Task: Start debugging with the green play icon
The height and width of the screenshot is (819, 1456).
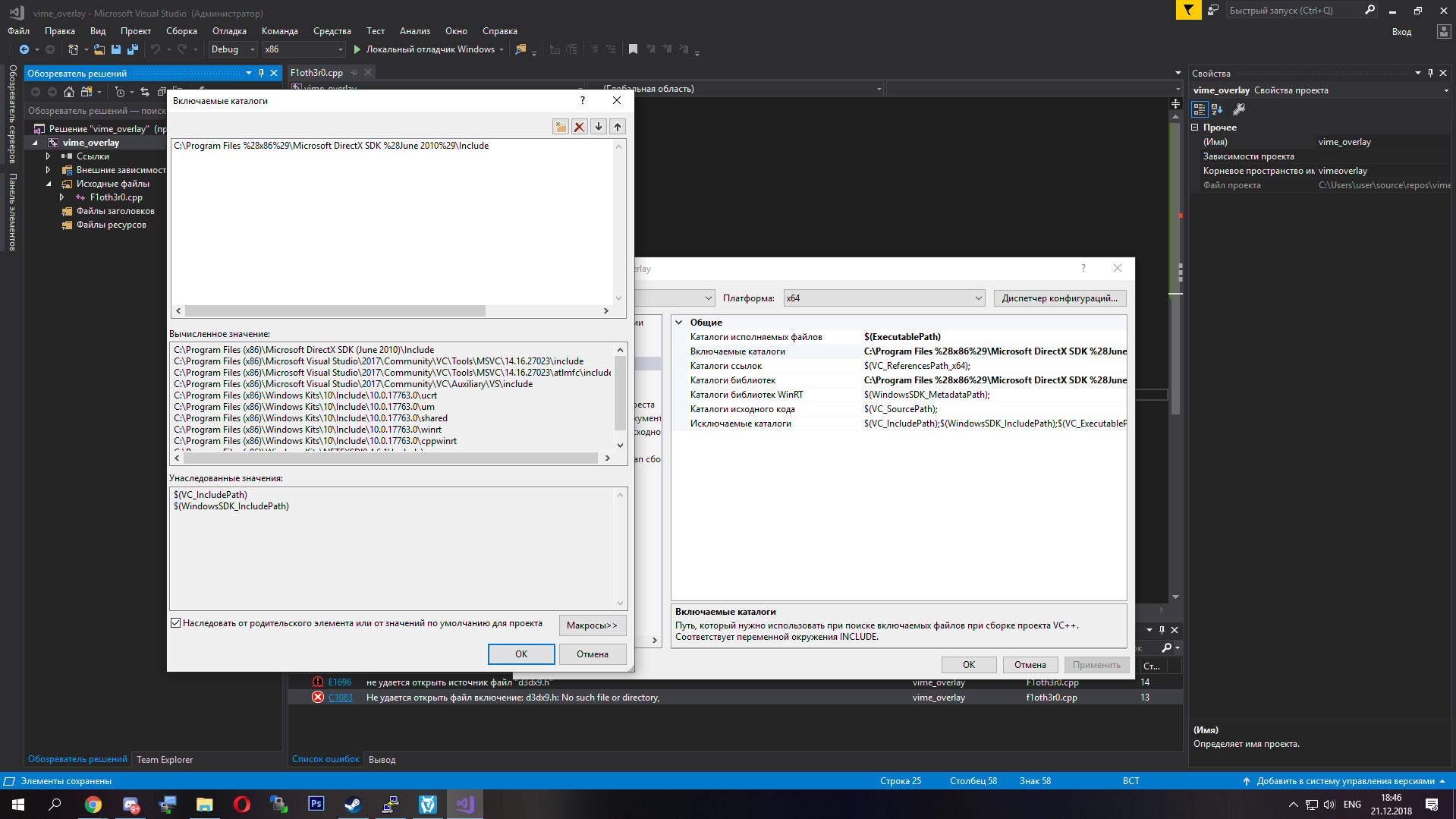Action: pos(357,49)
